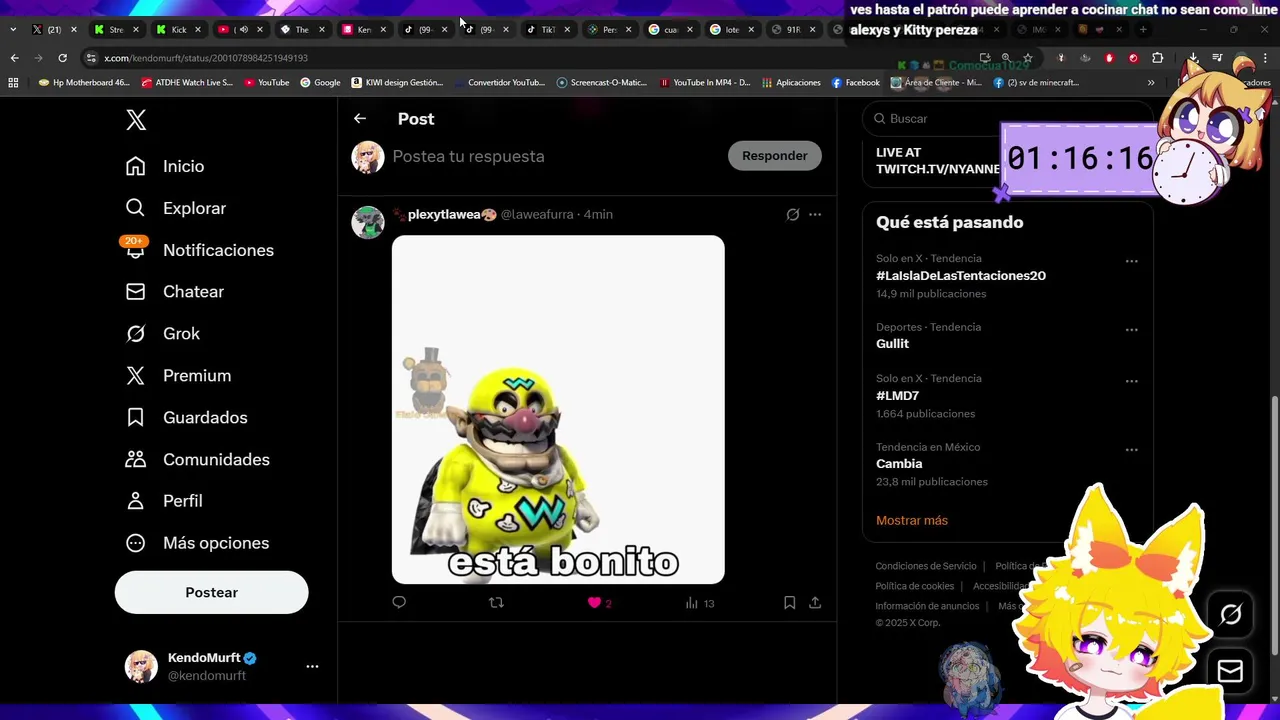Toggle the like heart on reply
Screen dimensions: 1280x720
tap(594, 602)
